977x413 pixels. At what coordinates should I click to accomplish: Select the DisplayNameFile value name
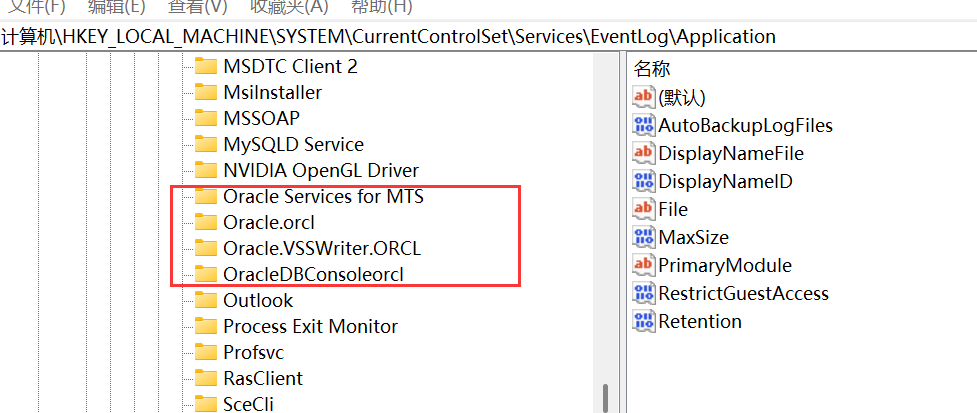pyautogui.click(x=731, y=153)
